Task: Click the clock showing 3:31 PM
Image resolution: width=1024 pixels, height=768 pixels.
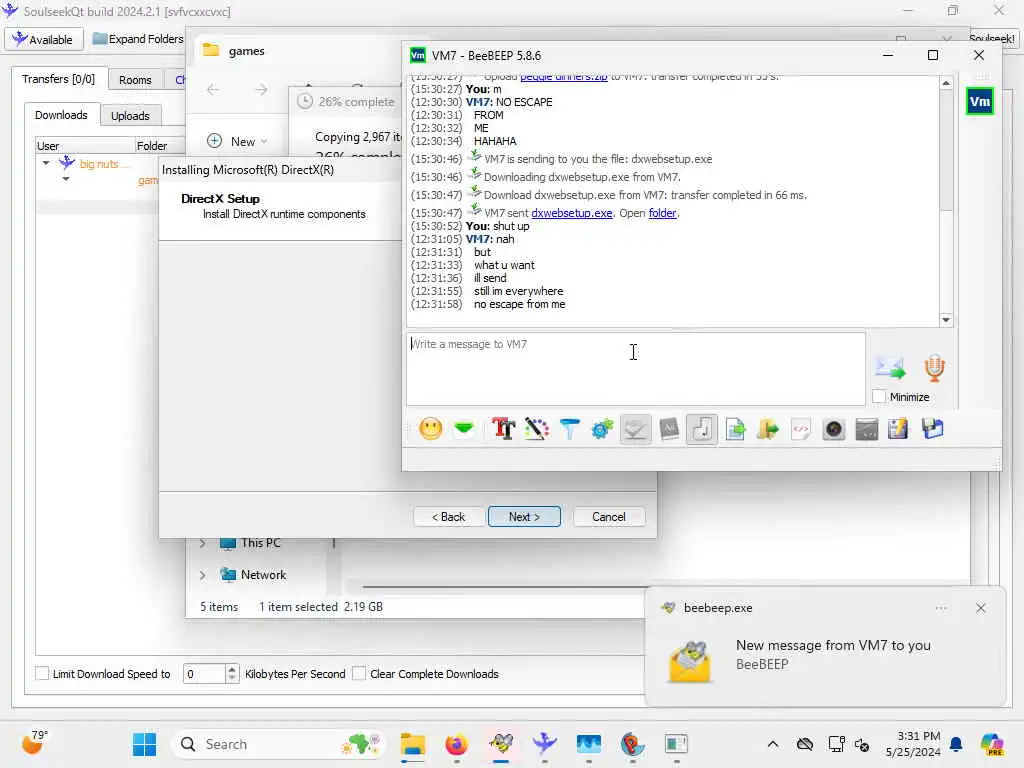Action: (913, 744)
